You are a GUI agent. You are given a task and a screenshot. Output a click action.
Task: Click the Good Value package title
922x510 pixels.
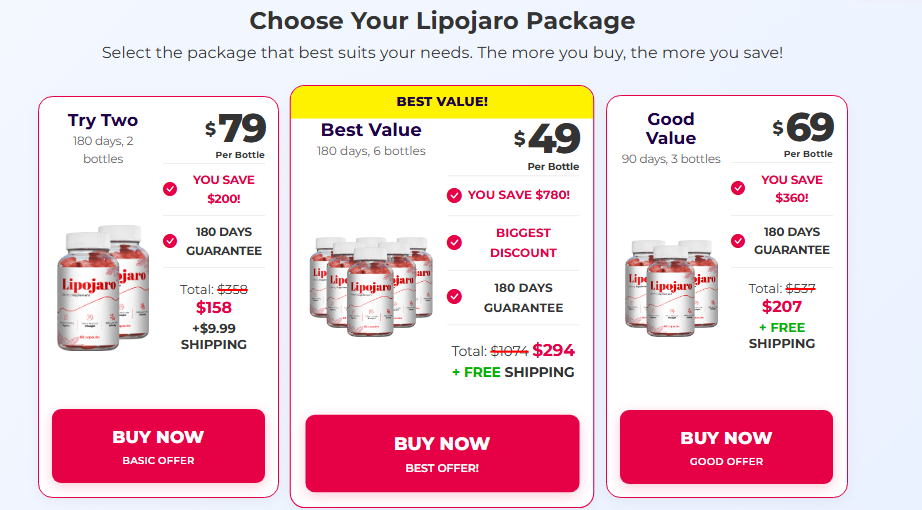(671, 128)
